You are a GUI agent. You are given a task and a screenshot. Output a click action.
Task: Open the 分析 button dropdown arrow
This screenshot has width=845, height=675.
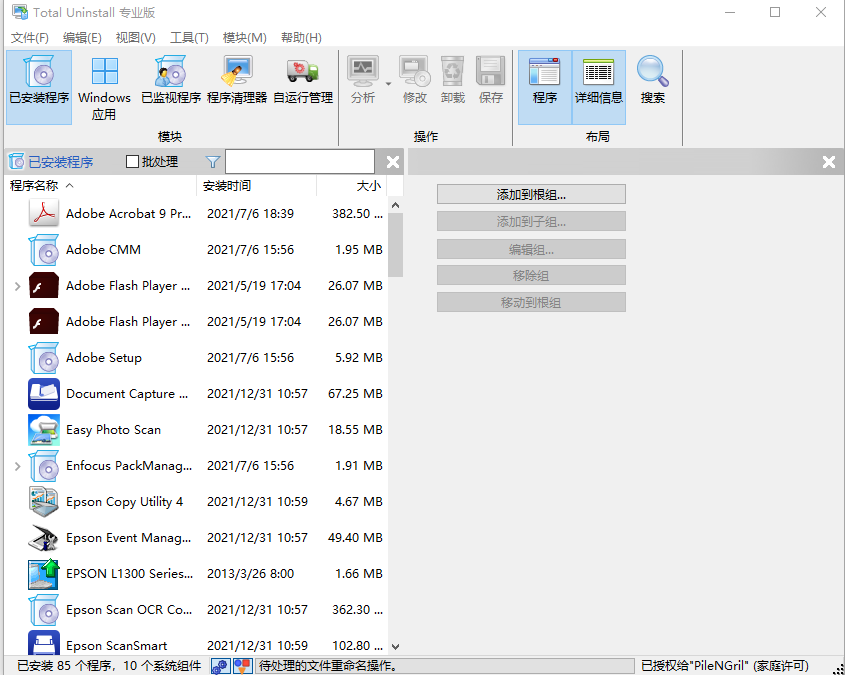tap(388, 84)
